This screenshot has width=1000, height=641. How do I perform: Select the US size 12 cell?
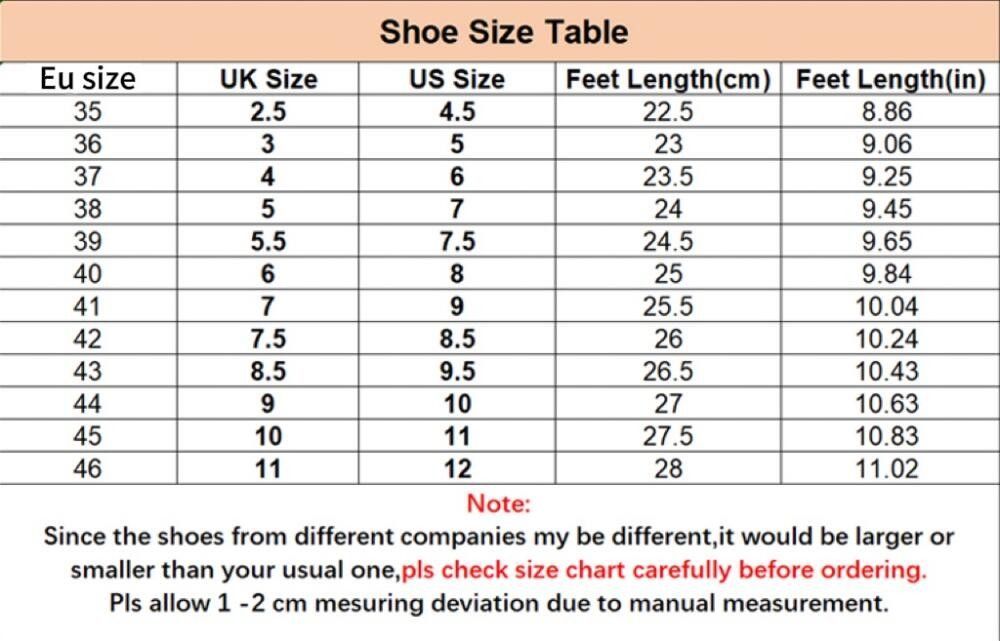(x=457, y=468)
